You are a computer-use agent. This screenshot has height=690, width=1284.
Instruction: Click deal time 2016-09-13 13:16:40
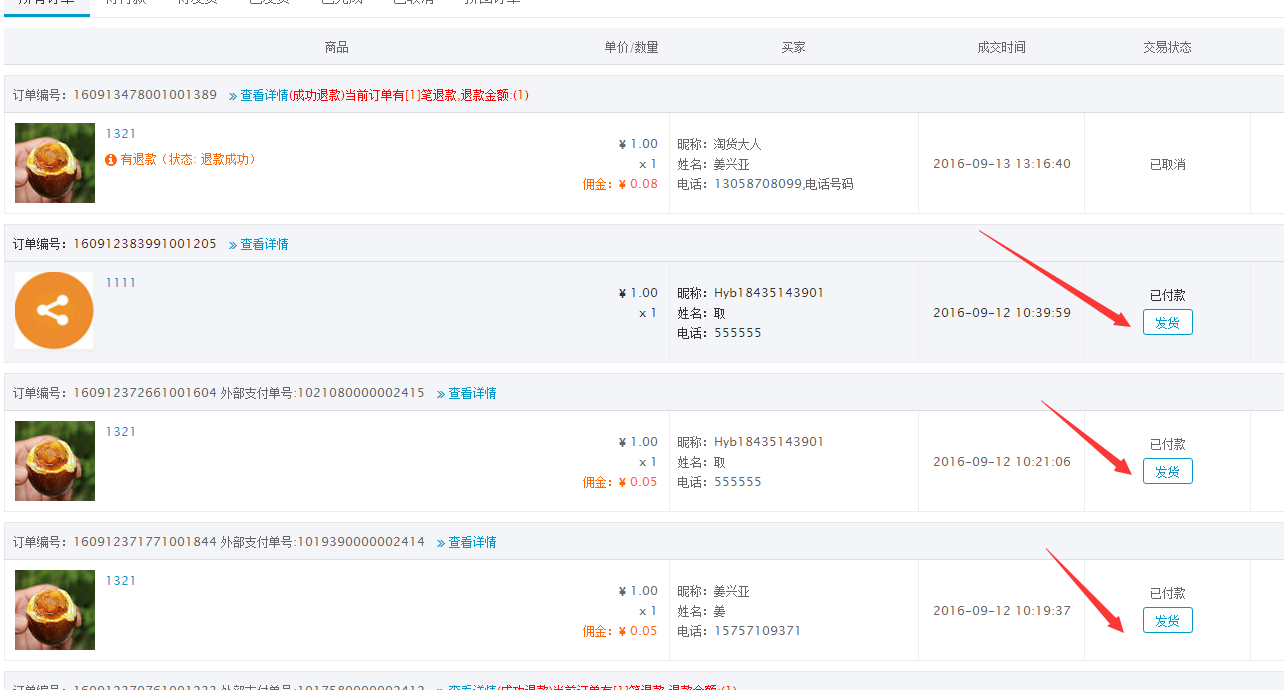click(1002, 164)
